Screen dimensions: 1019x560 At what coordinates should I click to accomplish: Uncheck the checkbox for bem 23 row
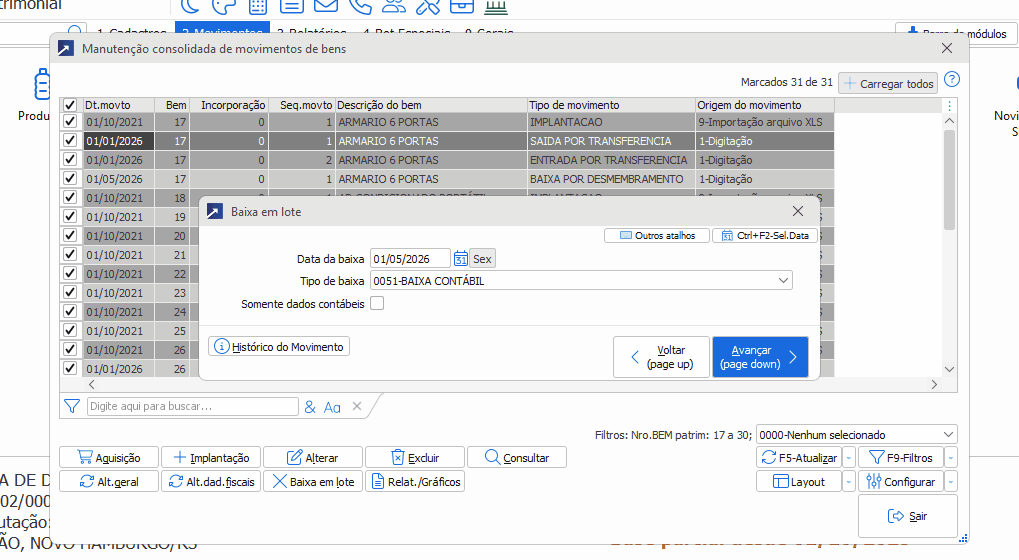pyautogui.click(x=70, y=292)
